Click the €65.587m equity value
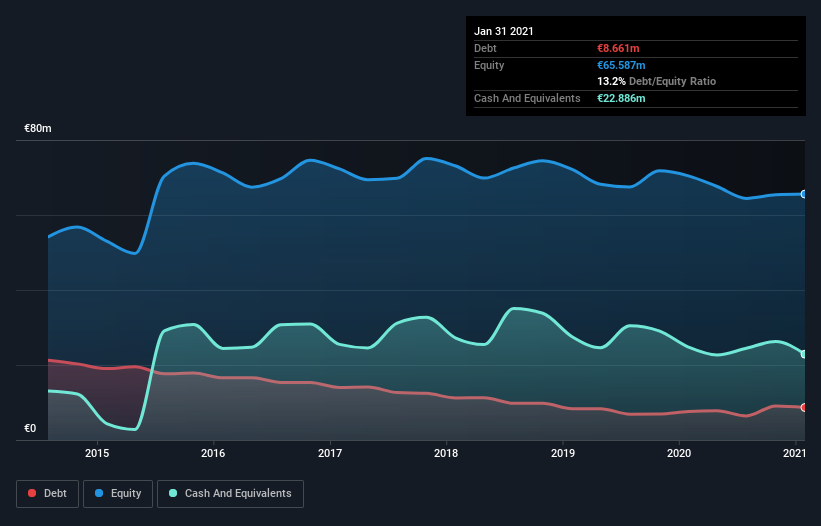The width and height of the screenshot is (821, 526). coord(621,65)
